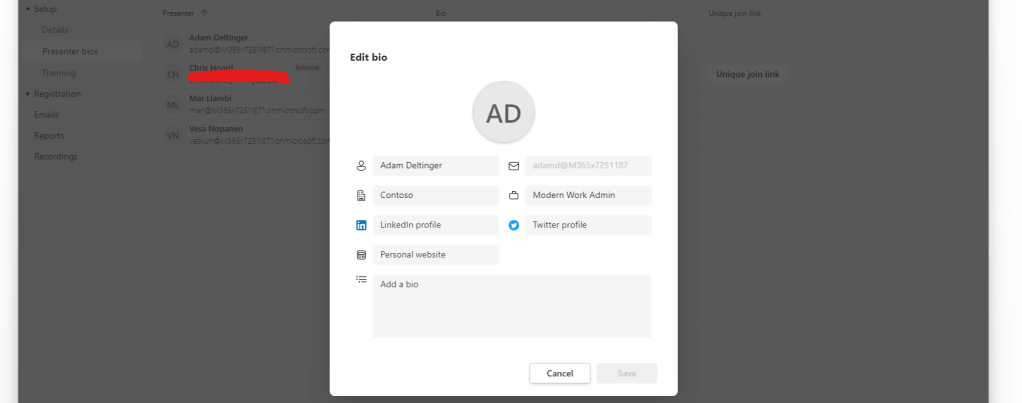Expand the Registration section in the sidebar
The height and width of the screenshot is (403, 1022).
pos(28,94)
